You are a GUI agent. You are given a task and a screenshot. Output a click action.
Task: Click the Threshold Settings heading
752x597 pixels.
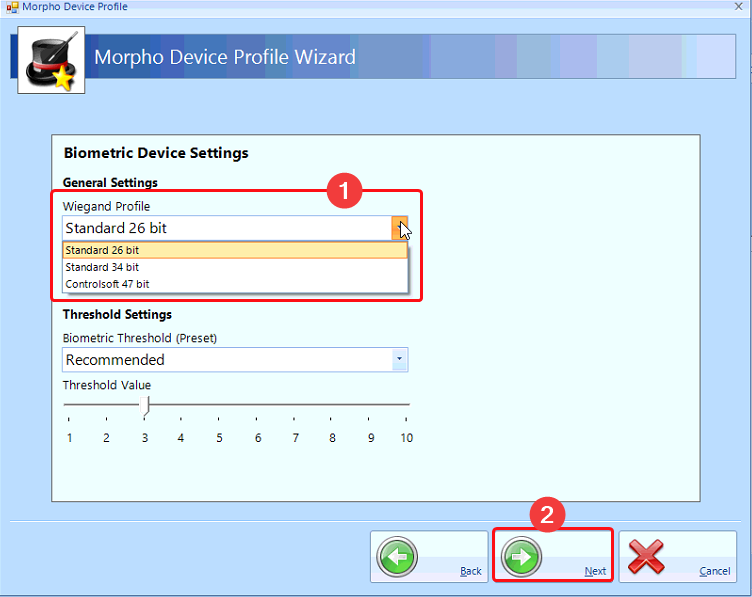point(118,315)
